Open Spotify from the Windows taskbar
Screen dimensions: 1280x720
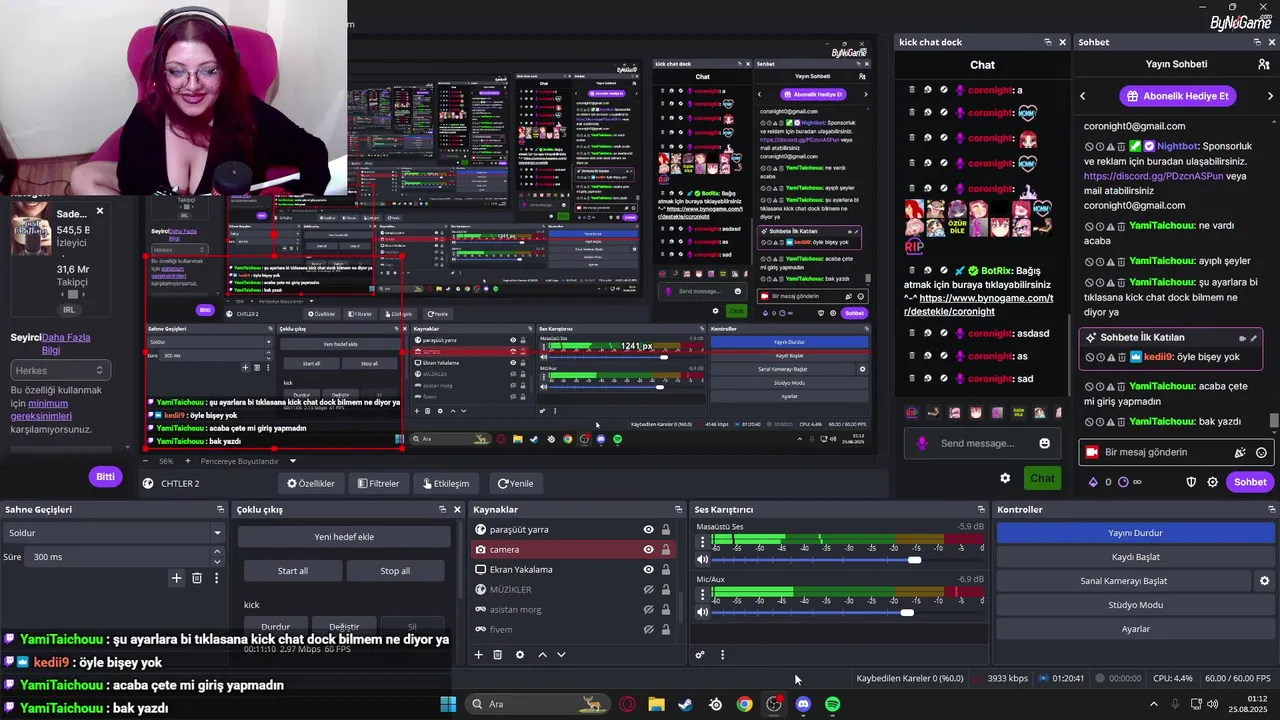pos(833,704)
